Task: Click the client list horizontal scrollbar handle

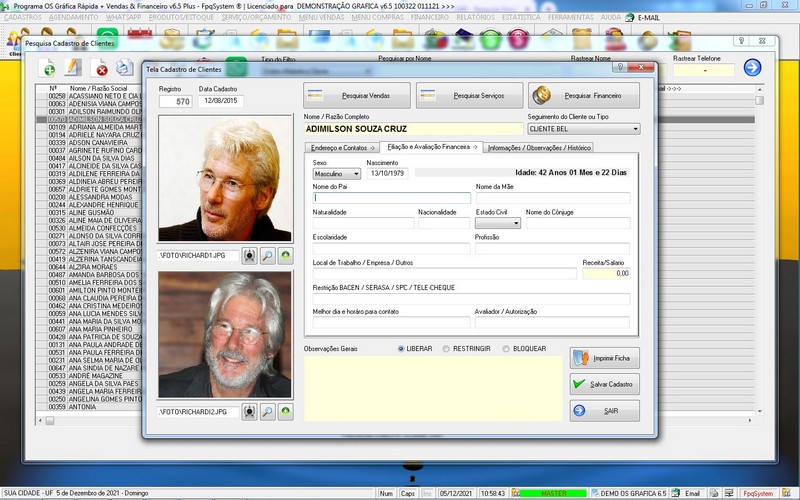Action: tap(50, 421)
